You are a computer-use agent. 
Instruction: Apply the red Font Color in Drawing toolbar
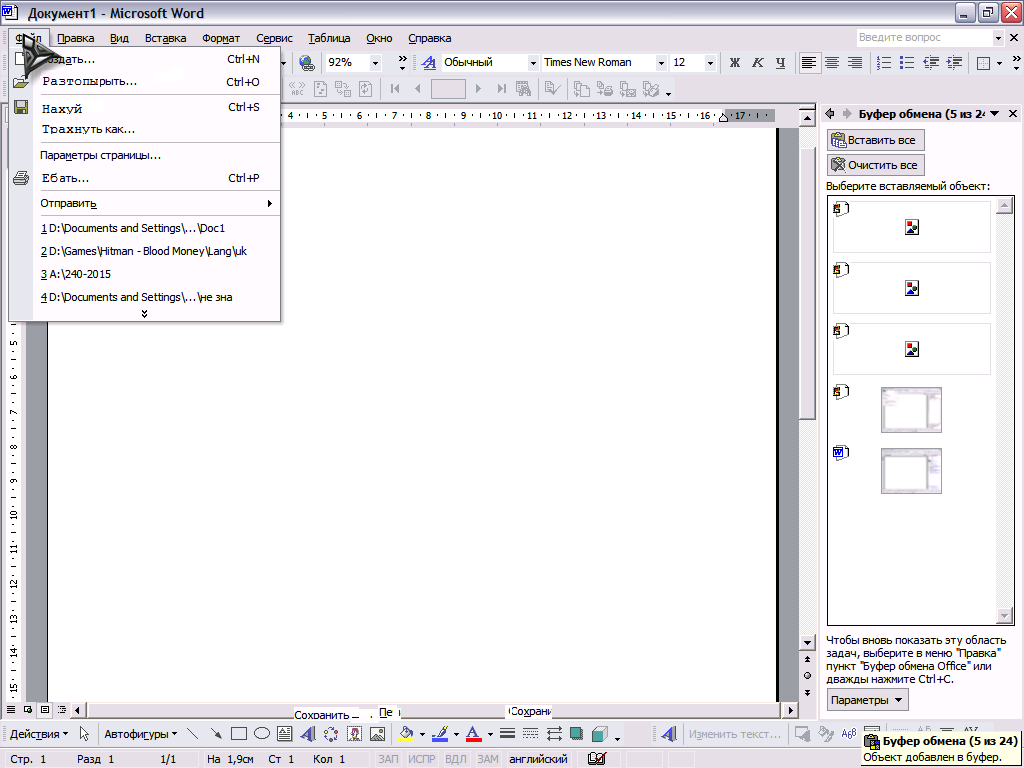pyautogui.click(x=474, y=734)
